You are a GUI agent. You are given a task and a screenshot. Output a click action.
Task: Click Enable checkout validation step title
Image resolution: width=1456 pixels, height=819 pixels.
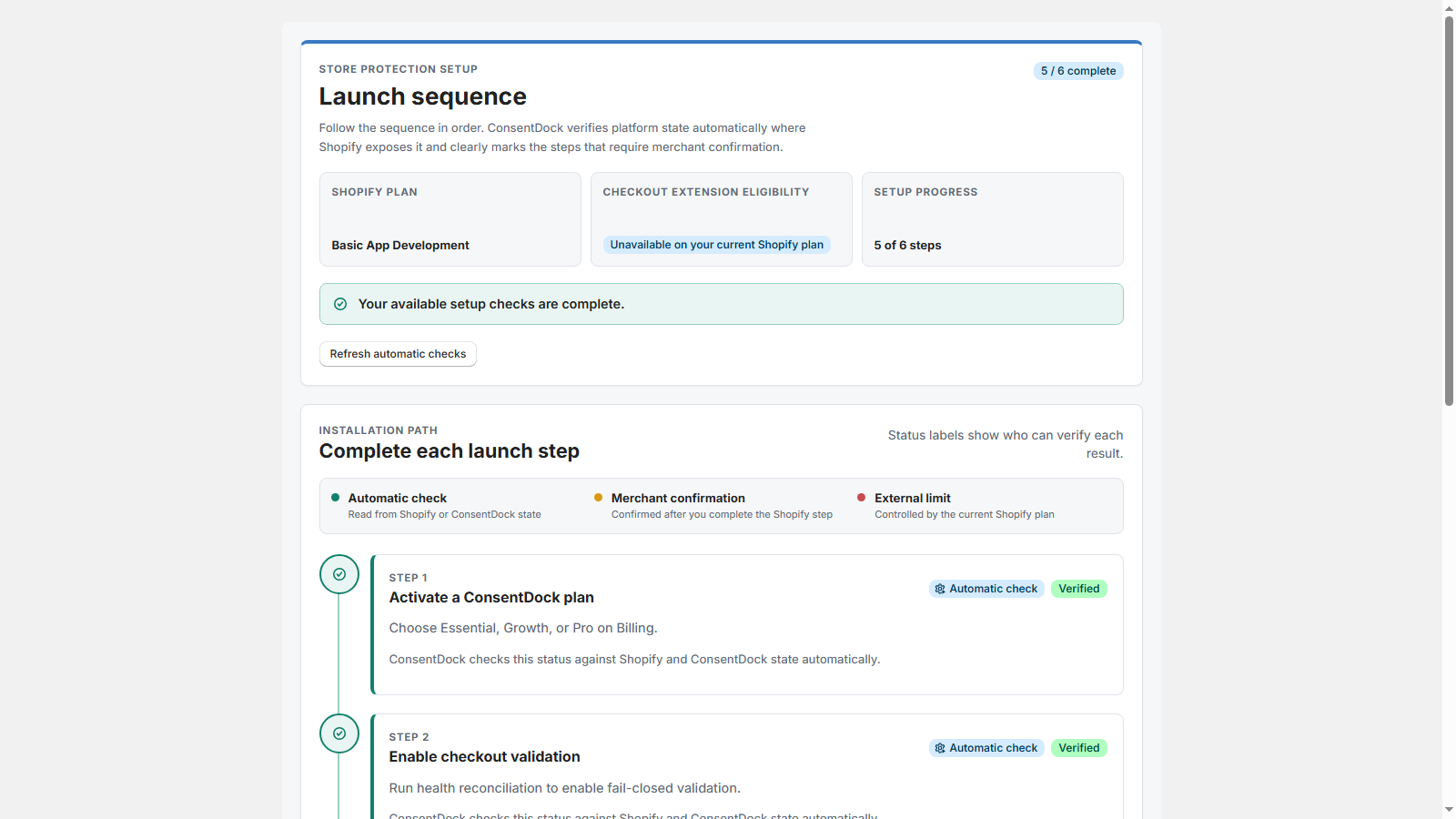pos(484,757)
